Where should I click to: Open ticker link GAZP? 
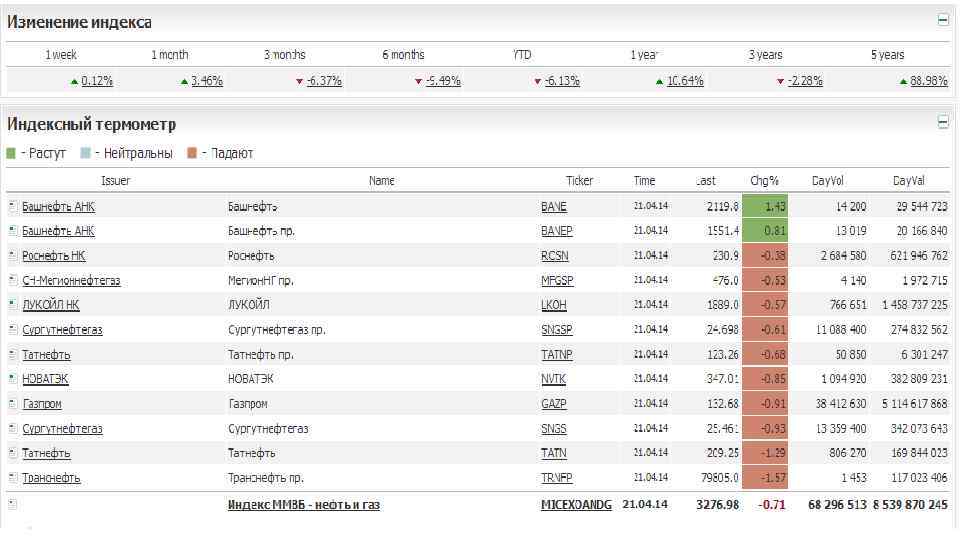[554, 403]
